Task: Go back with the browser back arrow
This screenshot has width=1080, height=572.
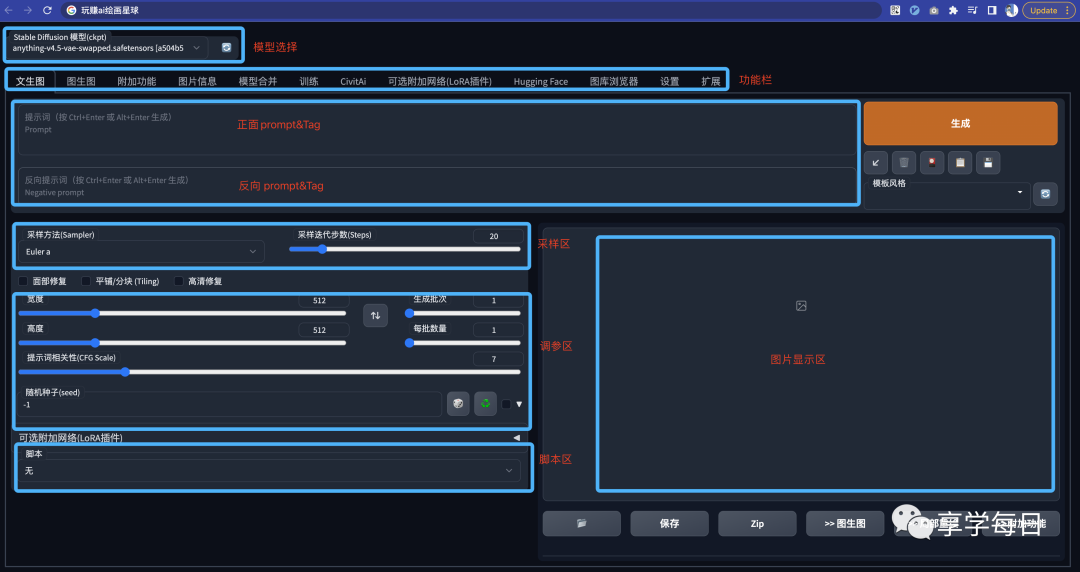Action: point(9,10)
